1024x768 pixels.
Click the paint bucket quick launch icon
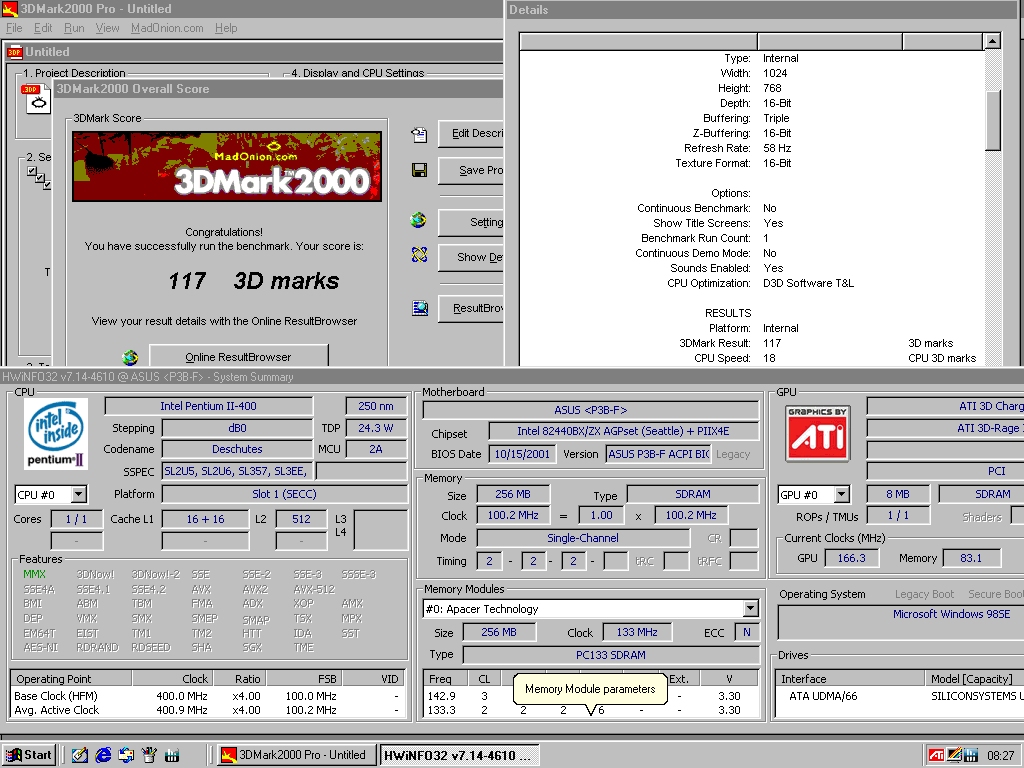click(149, 755)
